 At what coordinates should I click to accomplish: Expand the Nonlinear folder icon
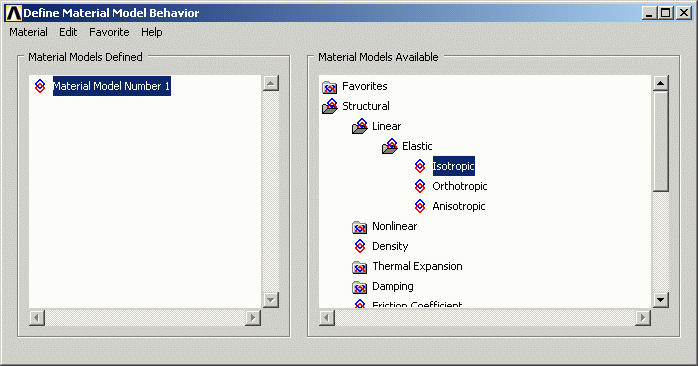(x=359, y=227)
